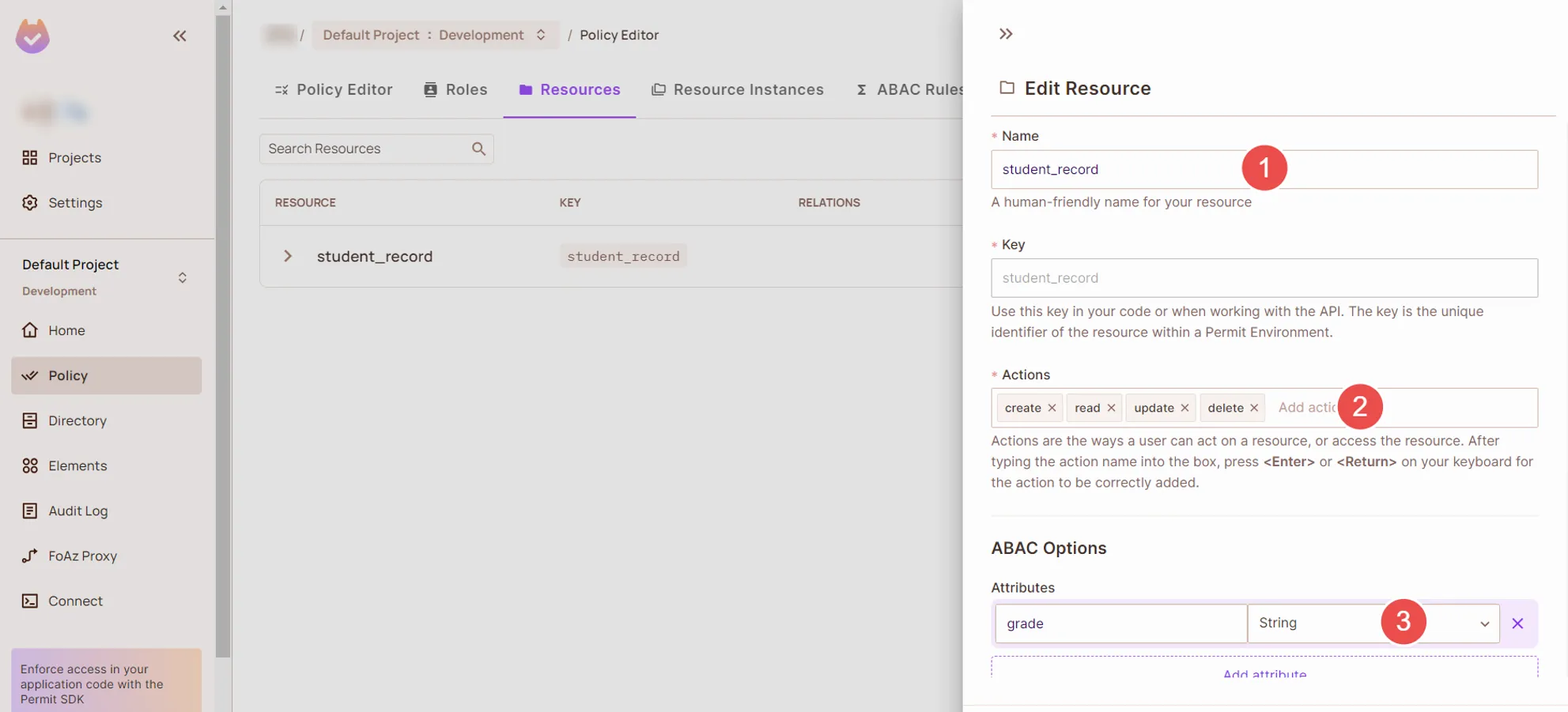1568x712 pixels.
Task: Open the Connect page in sidebar
Action: (75, 601)
